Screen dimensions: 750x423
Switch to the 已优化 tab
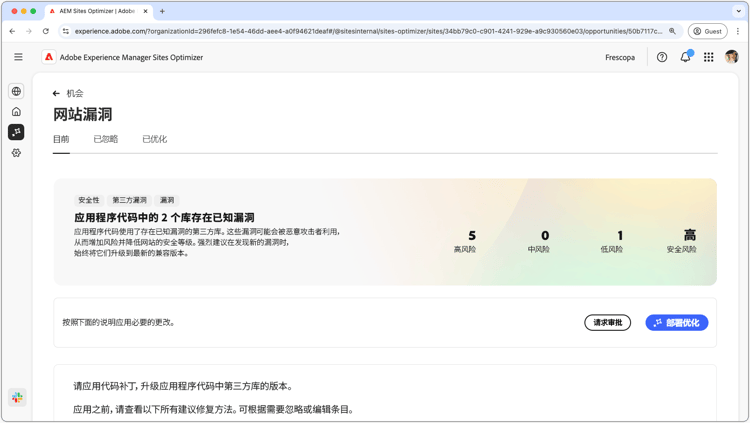coord(154,139)
